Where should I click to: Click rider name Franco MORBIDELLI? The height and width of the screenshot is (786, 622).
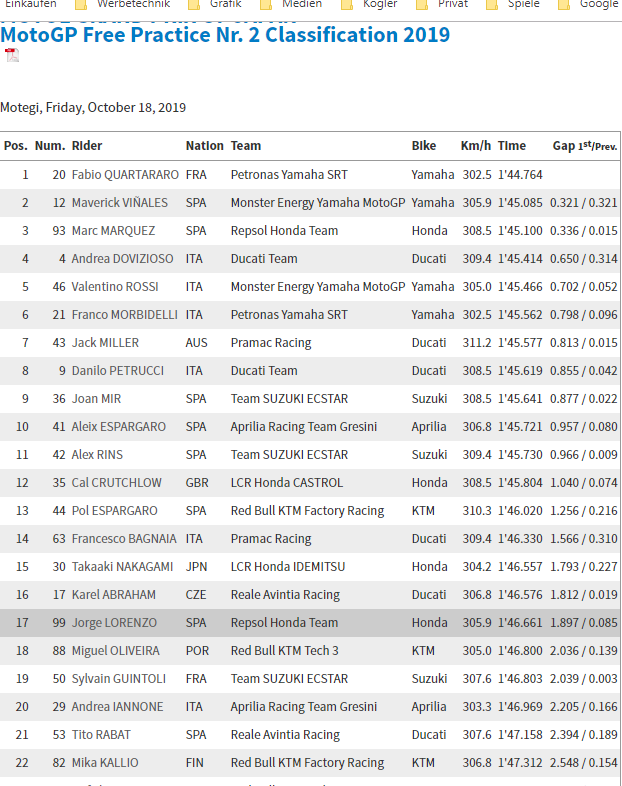(124, 315)
